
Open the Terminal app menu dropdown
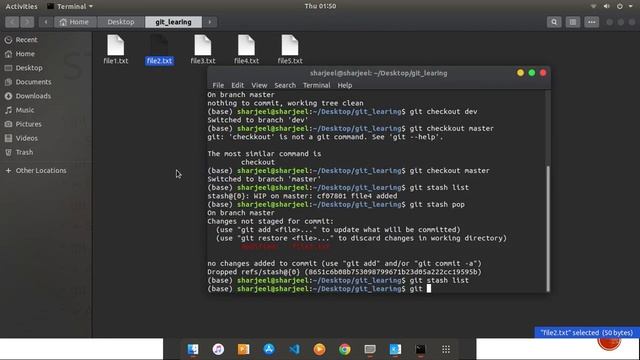tap(70, 6)
